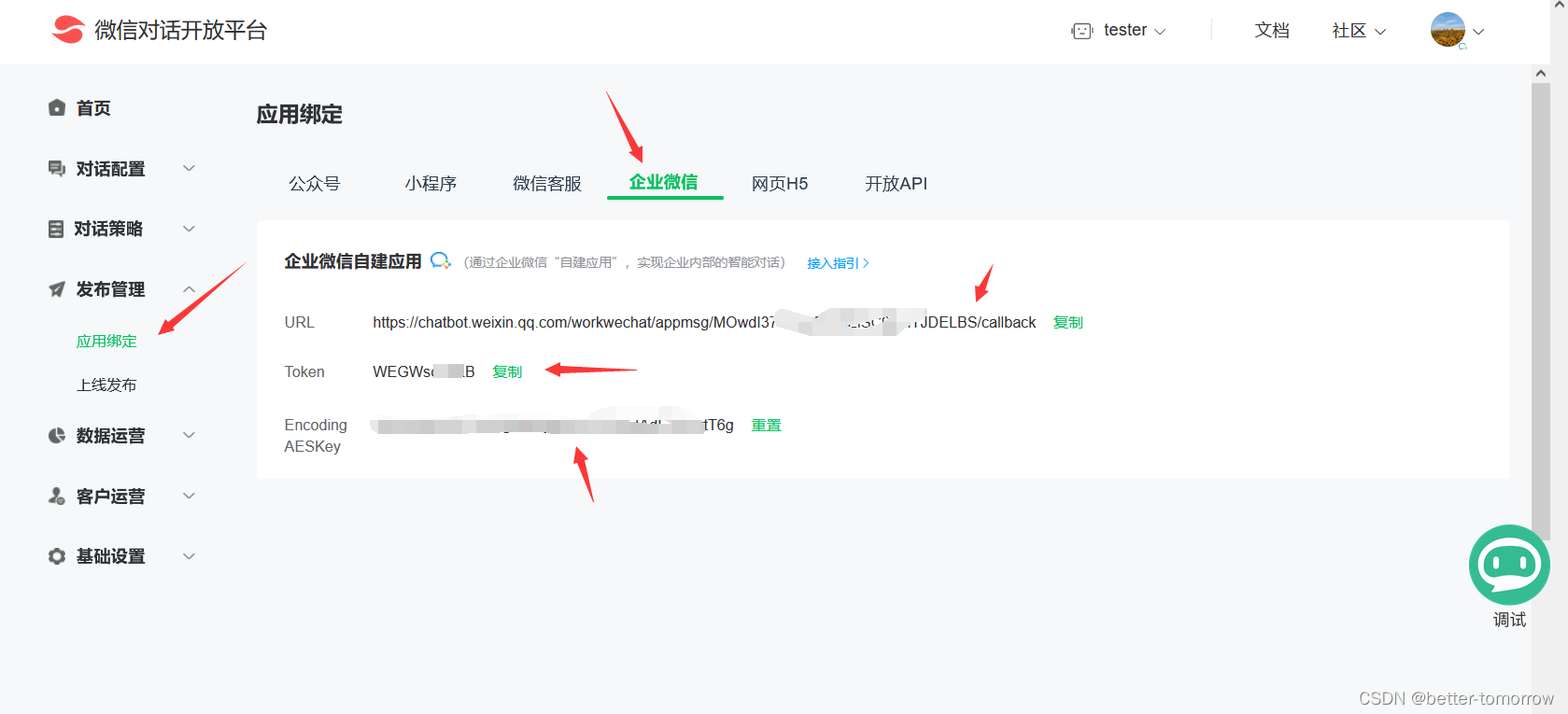Switch to the 小程序 tab

click(x=431, y=184)
